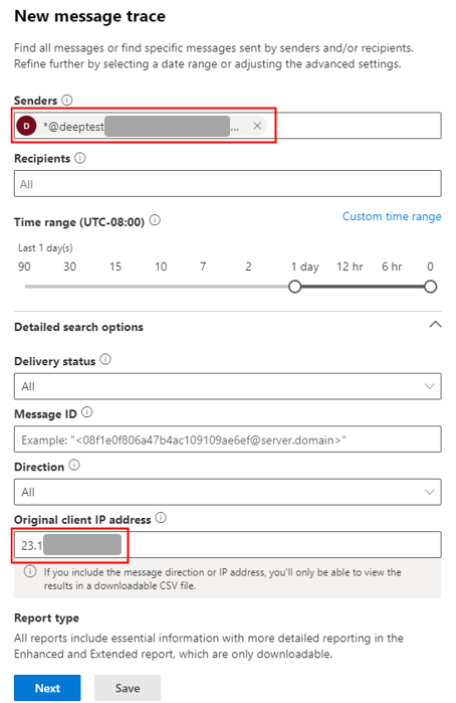
Task: Click the Save button
Action: pos(127,688)
